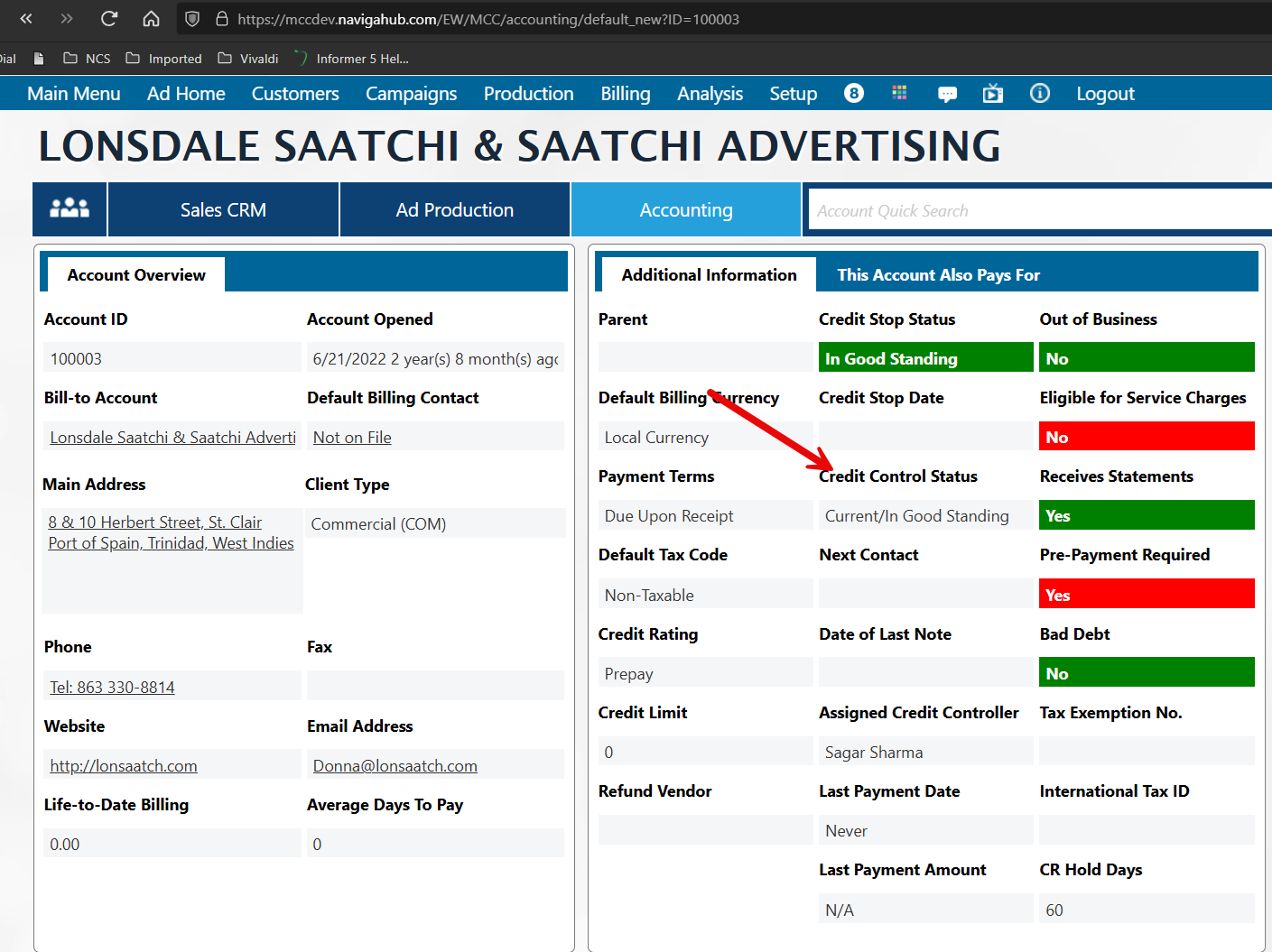The height and width of the screenshot is (952, 1272).
Task: Click the Life-to-Date Billing value 0.00
Action: (x=172, y=844)
